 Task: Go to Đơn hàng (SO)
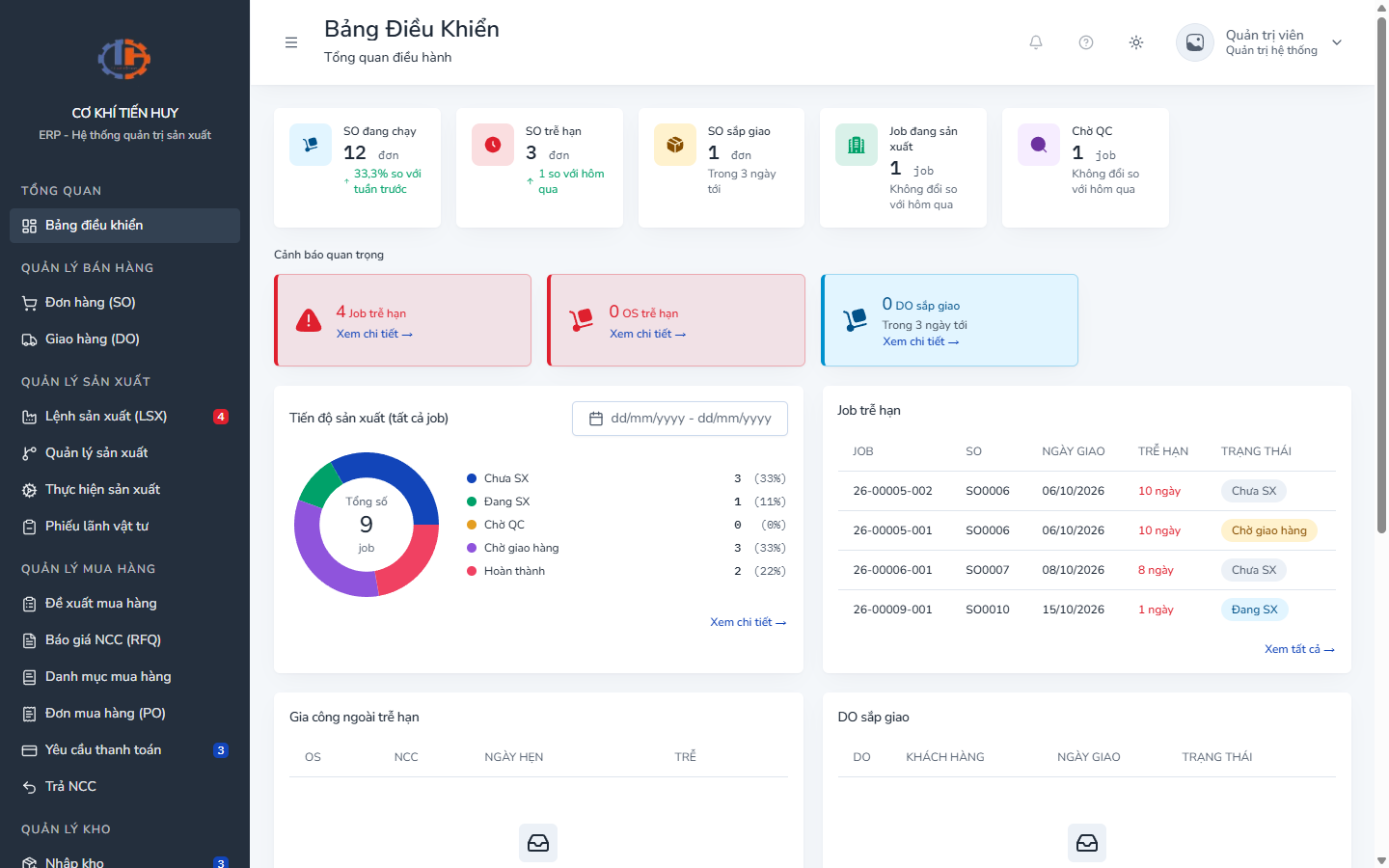[x=124, y=303]
